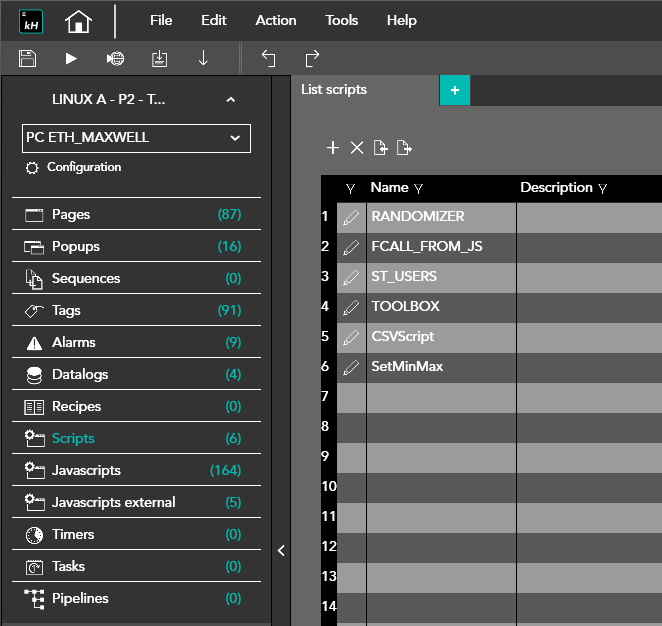Save the project with the floppy disk icon
662x626 pixels.
[28, 59]
